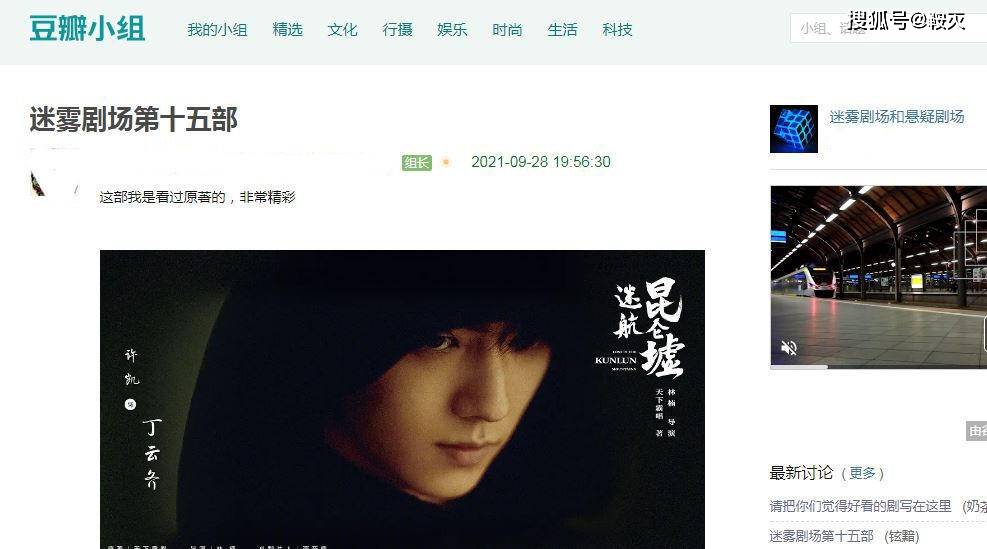Image resolution: width=987 pixels, height=549 pixels.
Task: Open the blue Rubik's cube group avatar
Action: [x=794, y=129]
